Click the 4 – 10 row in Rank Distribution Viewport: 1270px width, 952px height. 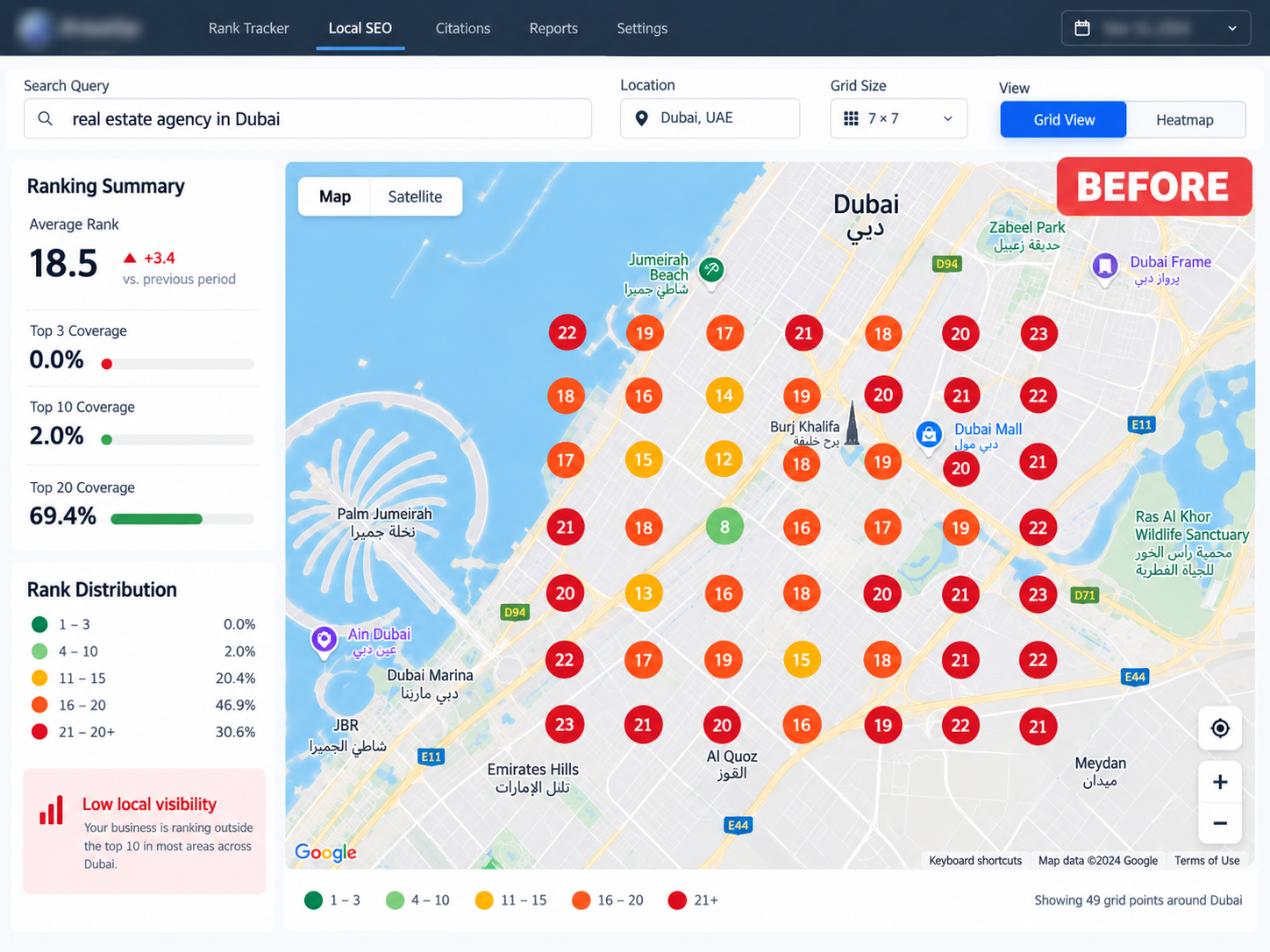click(x=143, y=651)
